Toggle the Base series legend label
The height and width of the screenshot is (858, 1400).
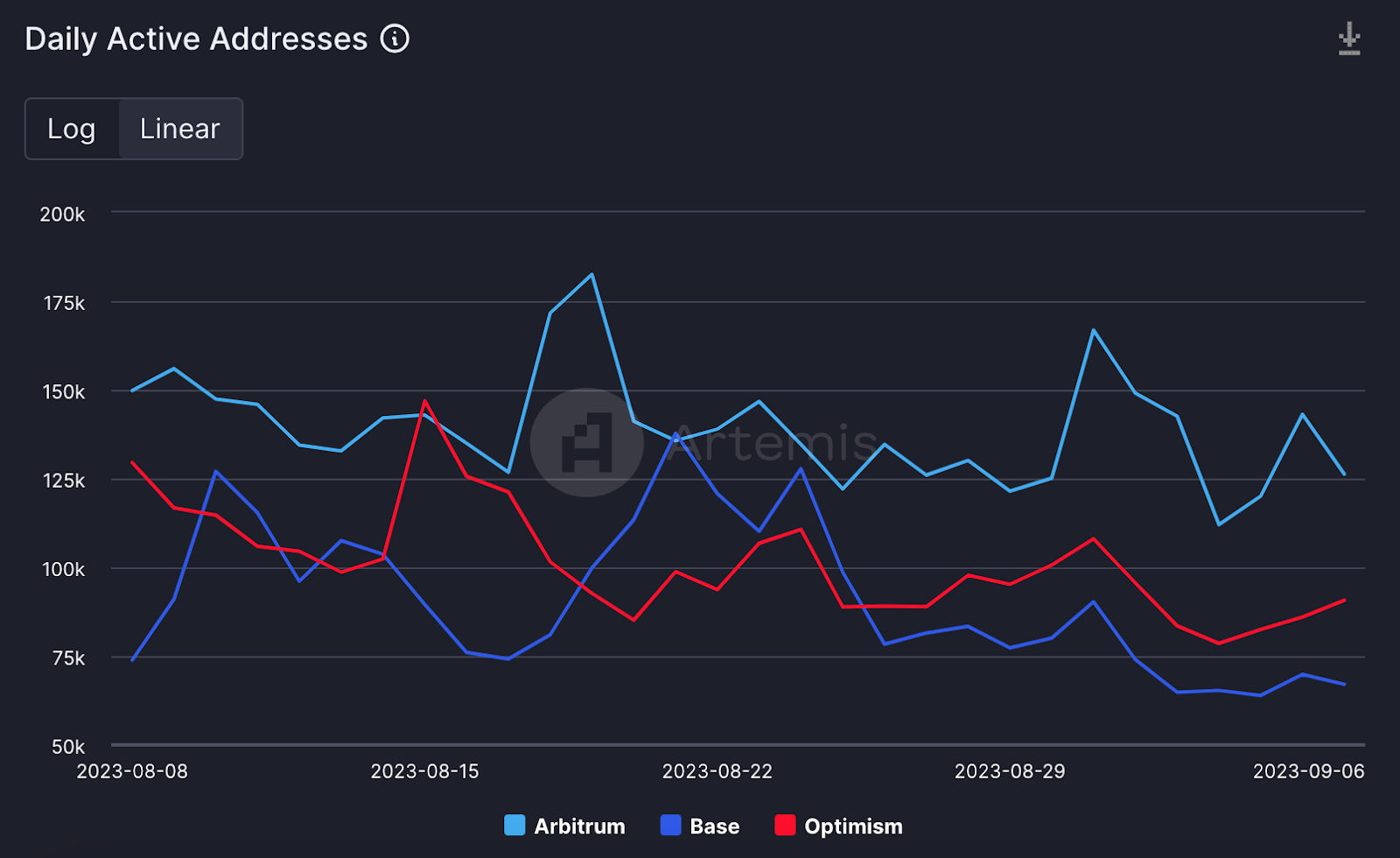coord(714,826)
